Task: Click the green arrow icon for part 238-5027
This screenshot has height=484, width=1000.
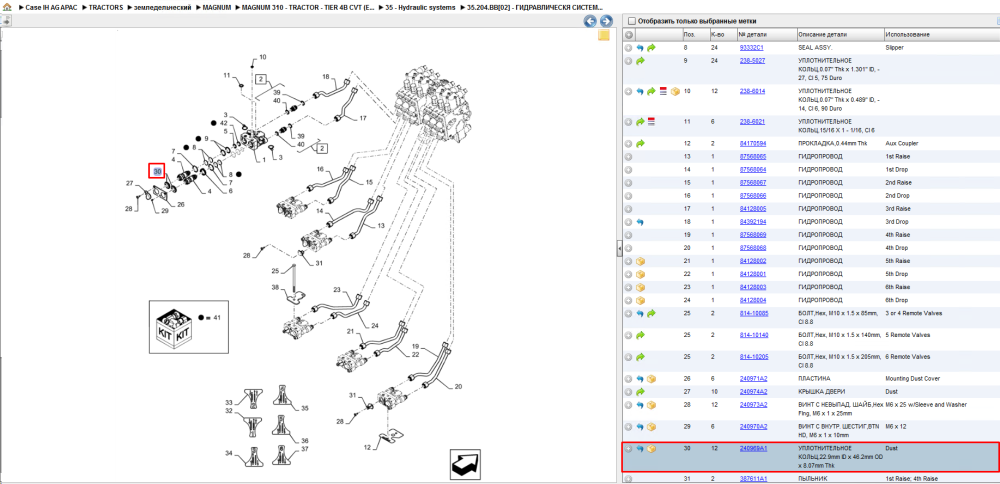Action: [x=640, y=61]
